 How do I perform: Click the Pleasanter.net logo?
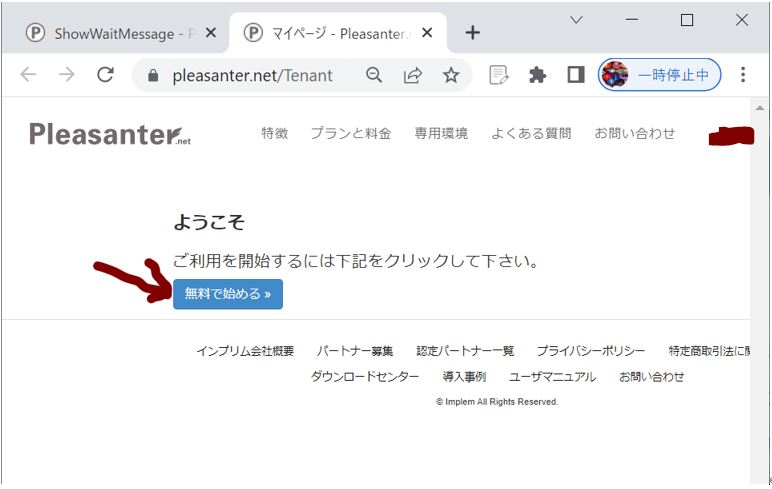click(x=110, y=133)
